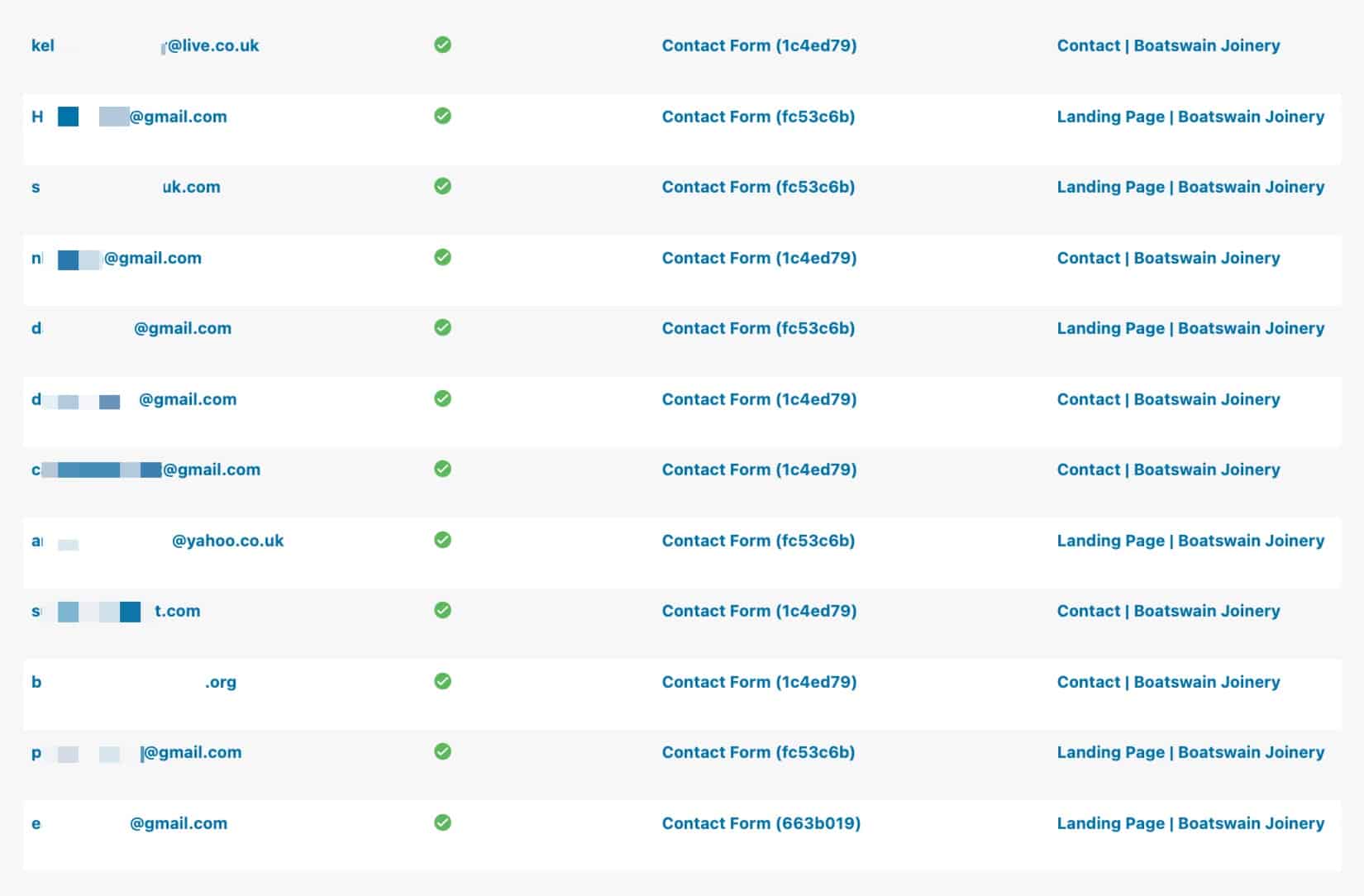Click the green check in the live.co.uk row
The width and height of the screenshot is (1364, 896).
click(443, 45)
